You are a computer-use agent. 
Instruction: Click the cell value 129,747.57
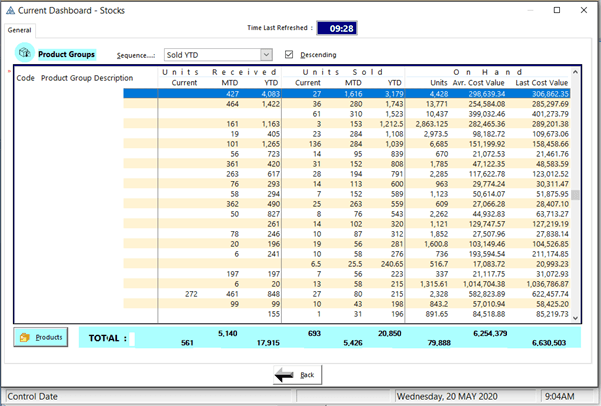[486, 224]
